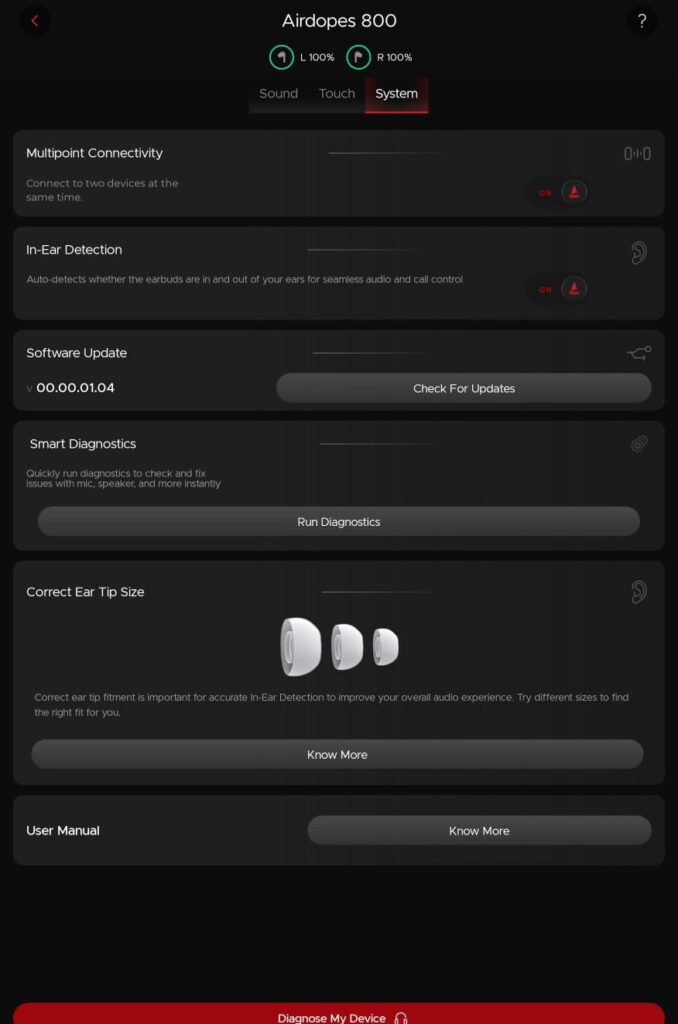Click the multipoint connectivity earbuds icon
The image size is (678, 1024).
tap(636, 152)
